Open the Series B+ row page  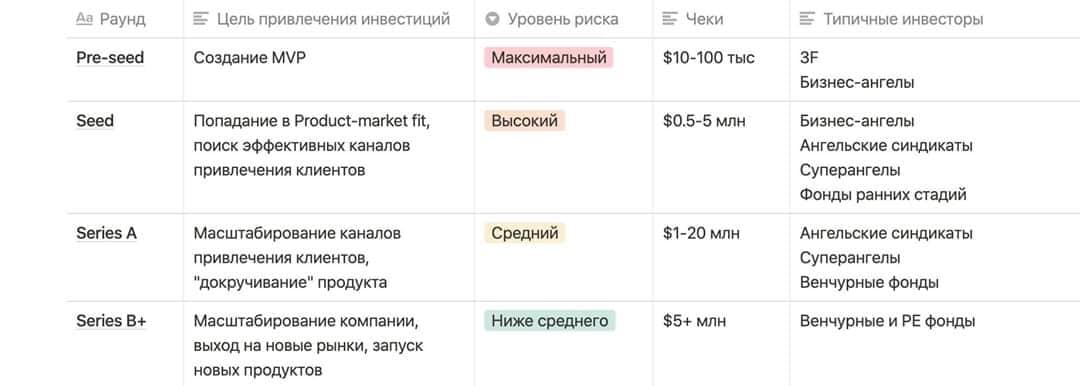pos(111,321)
